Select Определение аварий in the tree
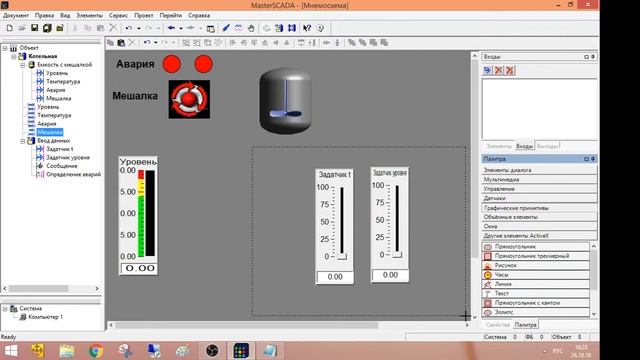The image size is (640, 360). (73, 174)
